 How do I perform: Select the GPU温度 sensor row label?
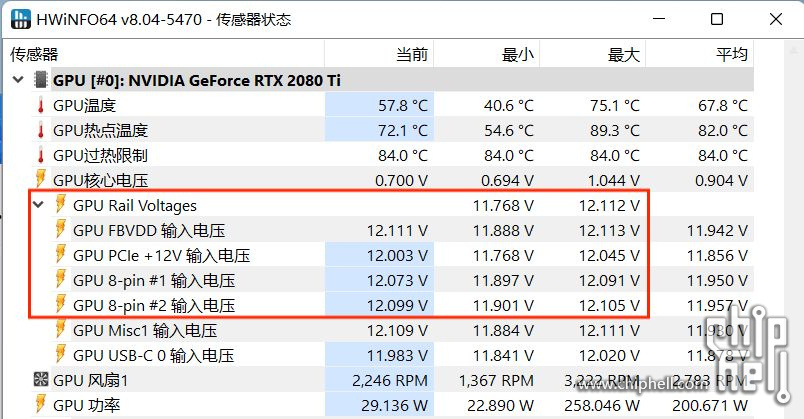point(85,106)
